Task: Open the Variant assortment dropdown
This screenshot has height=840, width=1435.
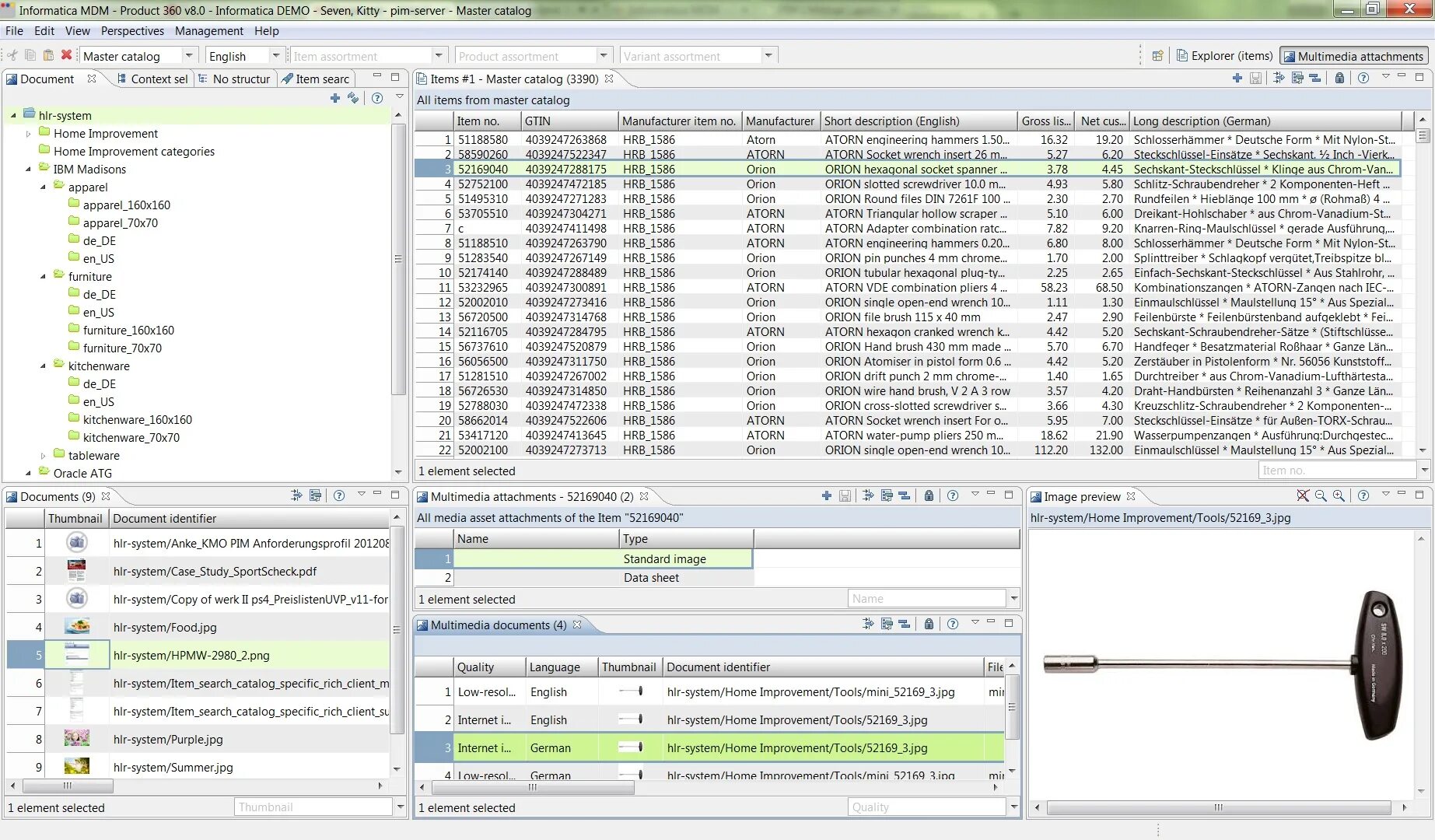Action: (x=768, y=55)
